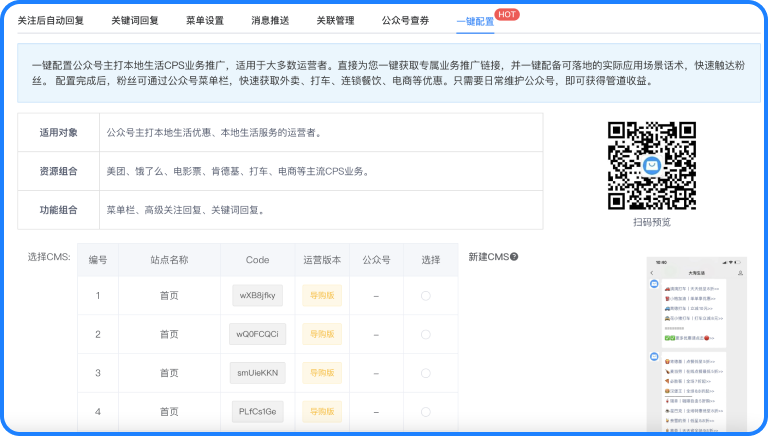Click the PLfCs1Ge code field
This screenshot has width=768, height=436.
(x=258, y=411)
